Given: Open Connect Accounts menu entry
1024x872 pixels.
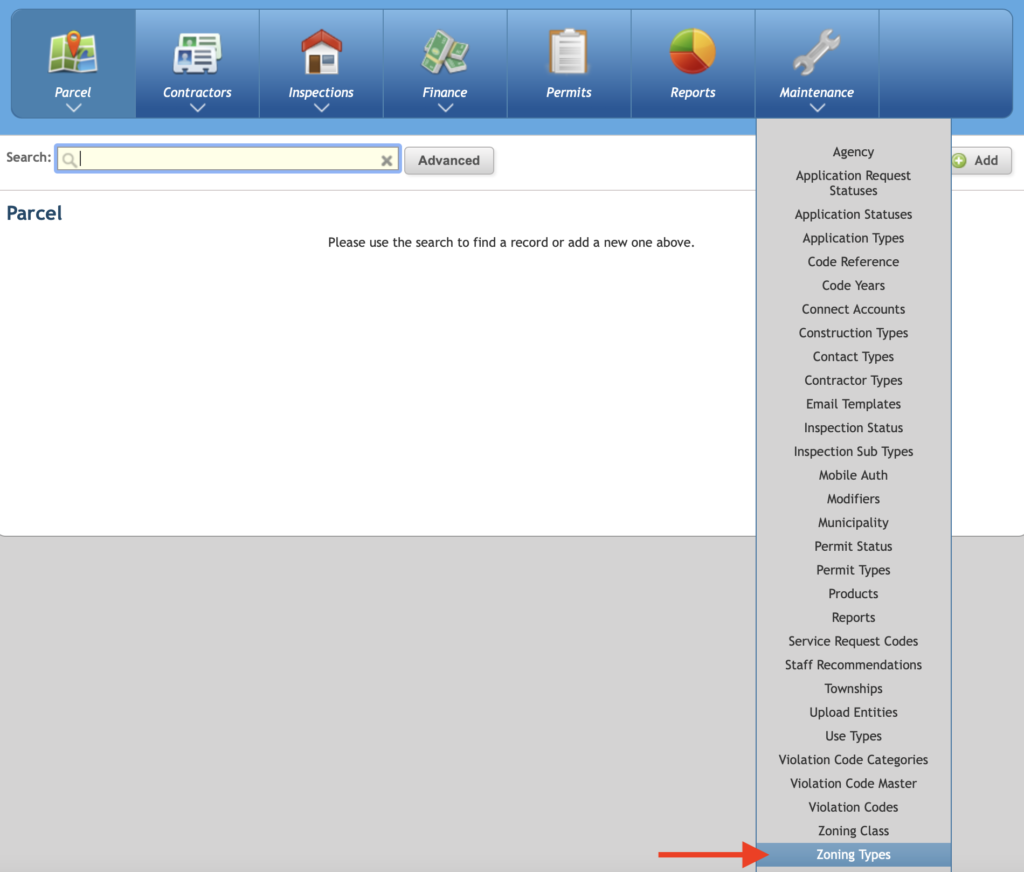Looking at the screenshot, I should (853, 309).
